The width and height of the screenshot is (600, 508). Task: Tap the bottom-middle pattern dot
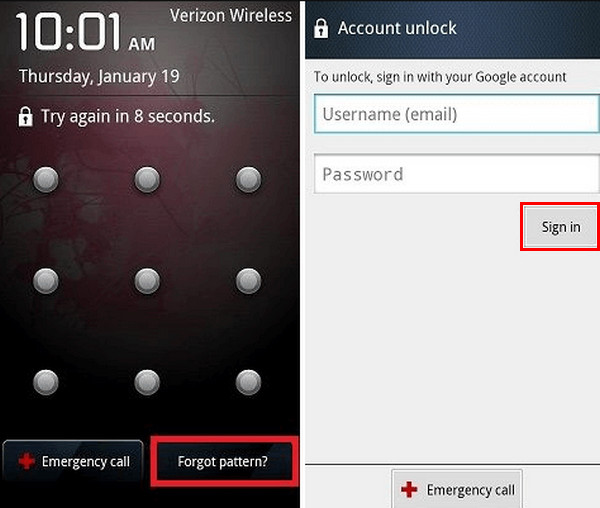tap(147, 382)
